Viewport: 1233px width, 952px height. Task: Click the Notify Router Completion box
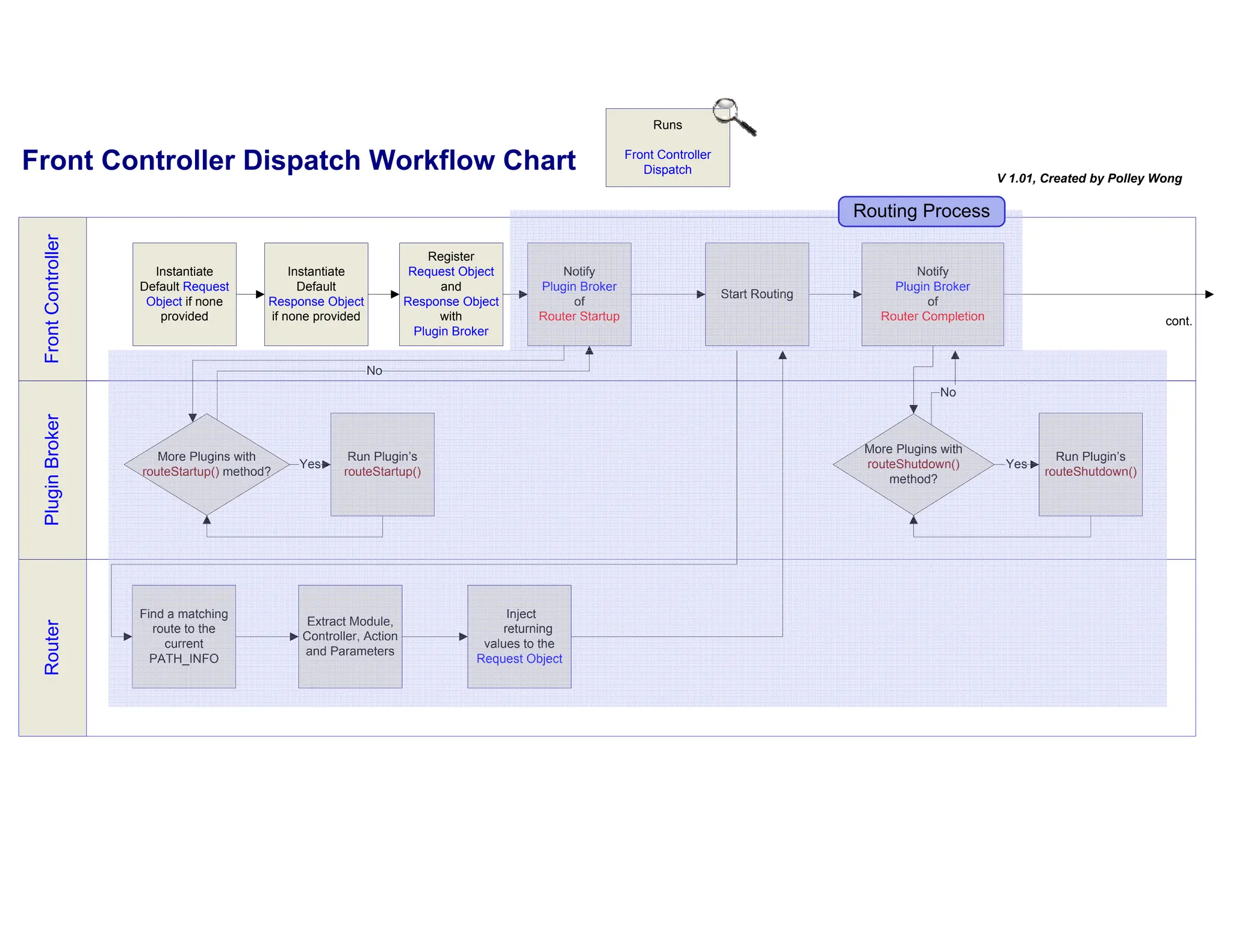click(932, 294)
